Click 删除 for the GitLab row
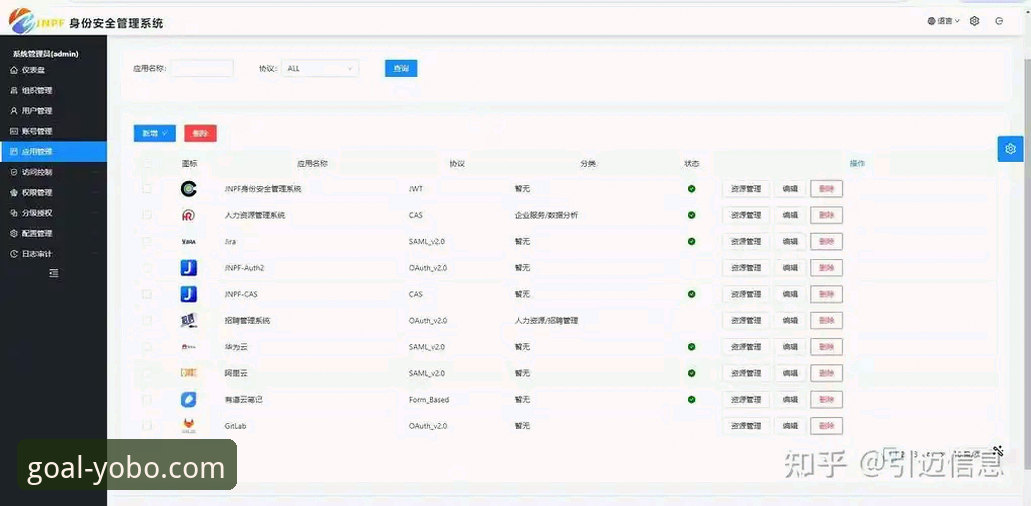The image size is (1031, 506). (x=827, y=426)
